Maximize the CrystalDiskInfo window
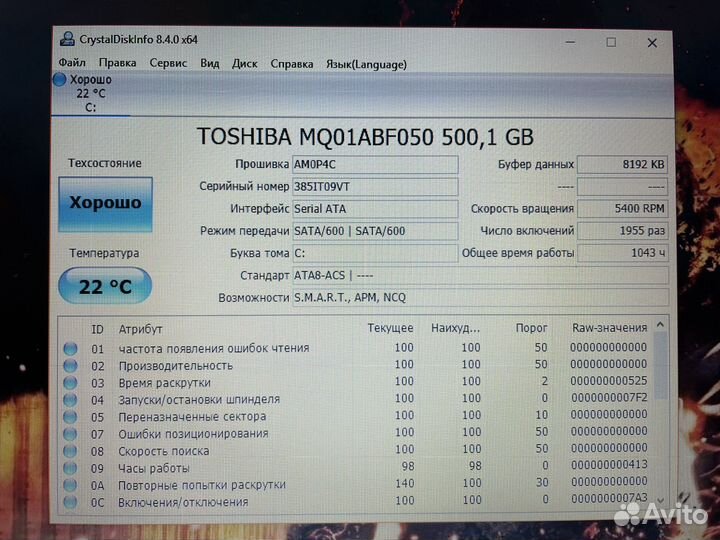This screenshot has width=720, height=540. click(x=611, y=42)
